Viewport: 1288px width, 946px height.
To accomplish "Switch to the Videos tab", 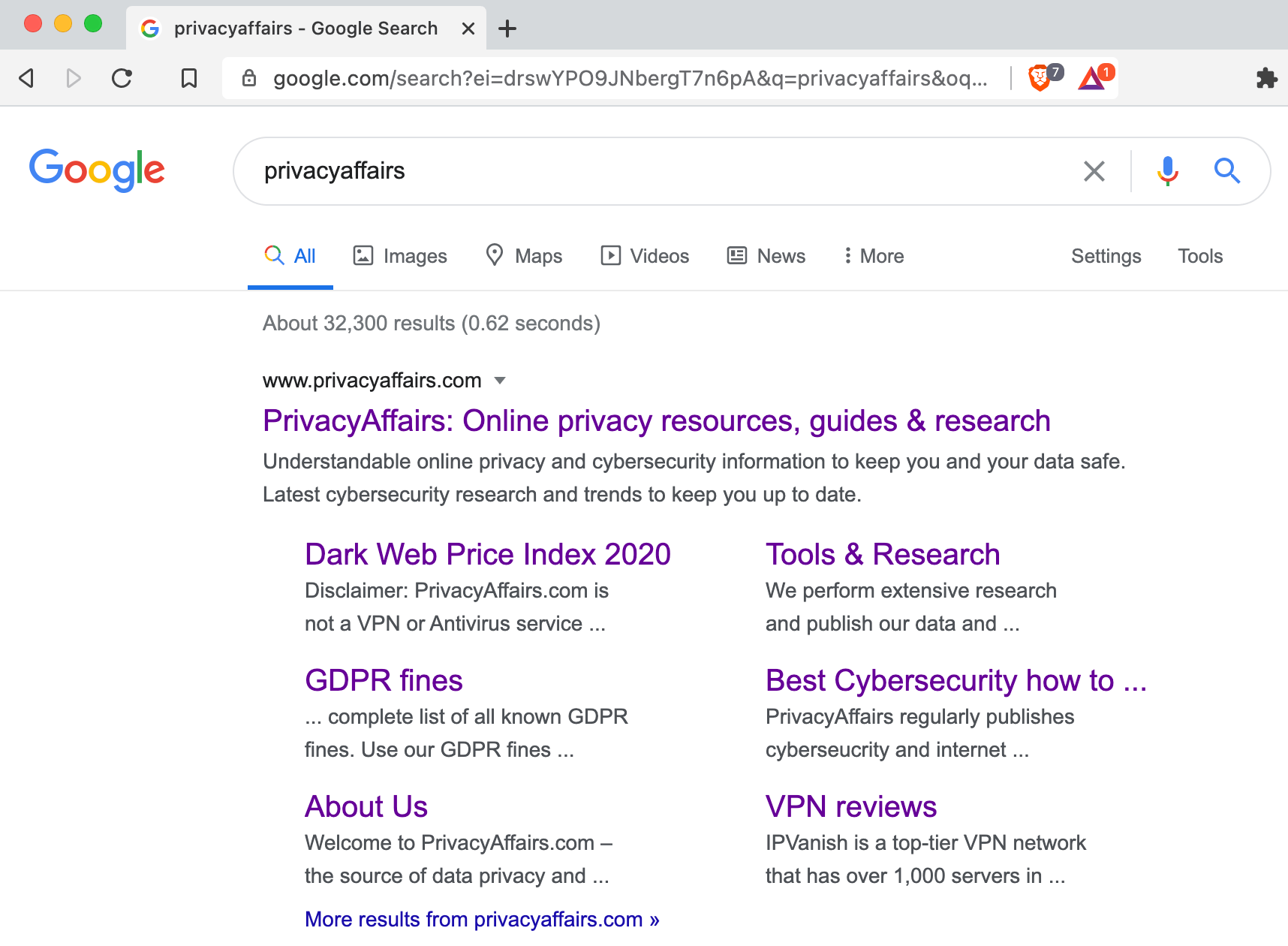I will 645,256.
